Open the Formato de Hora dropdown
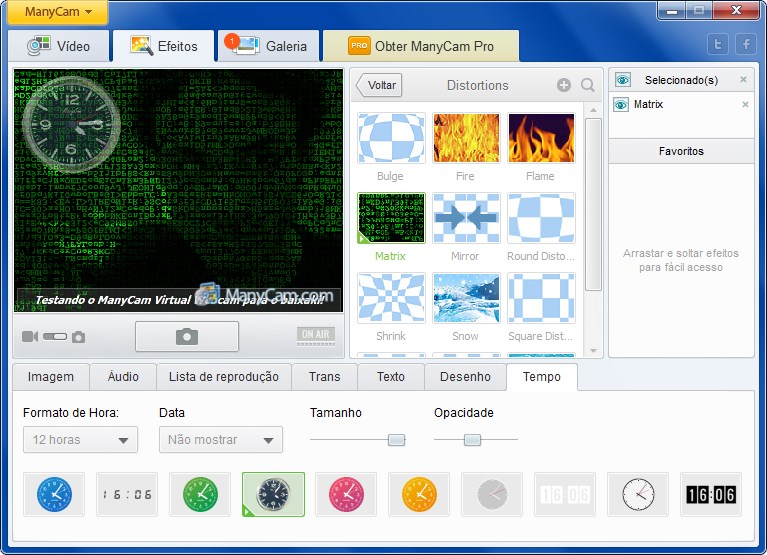Viewport: 767px width, 555px height. coord(80,440)
